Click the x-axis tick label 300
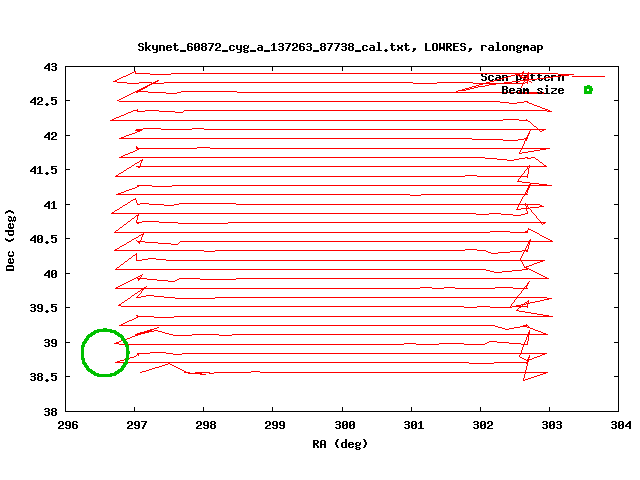 344,425
